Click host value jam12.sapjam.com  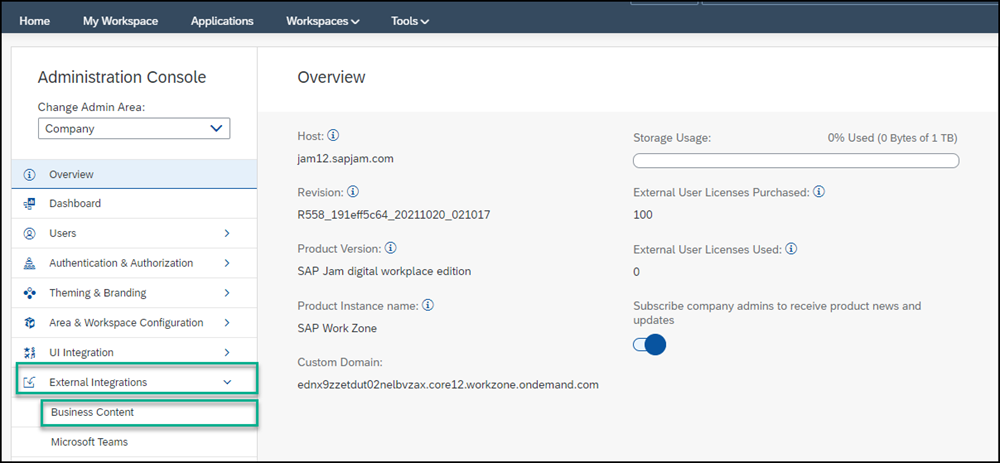(x=345, y=159)
